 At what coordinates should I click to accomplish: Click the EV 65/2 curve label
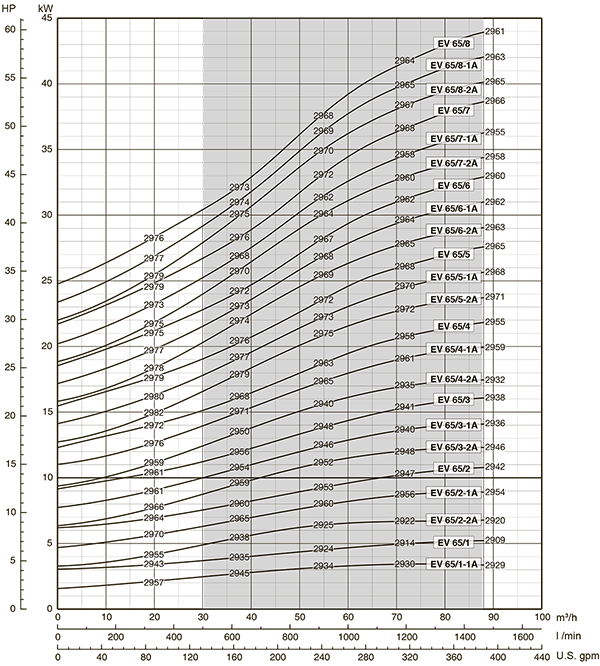click(x=454, y=469)
